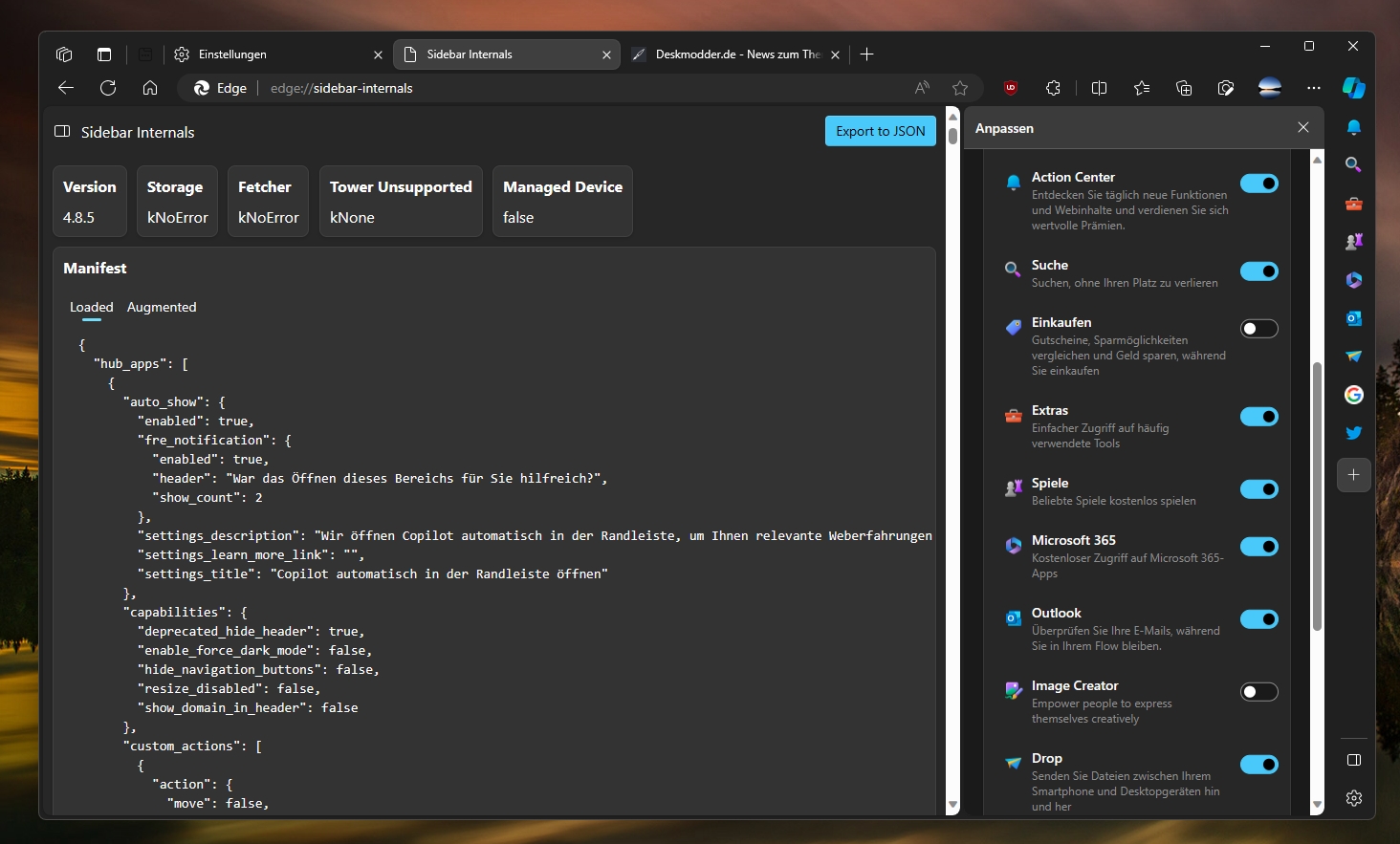Open the Search icon in sidebar
Screen dimensions: 1400x844
point(1354,165)
